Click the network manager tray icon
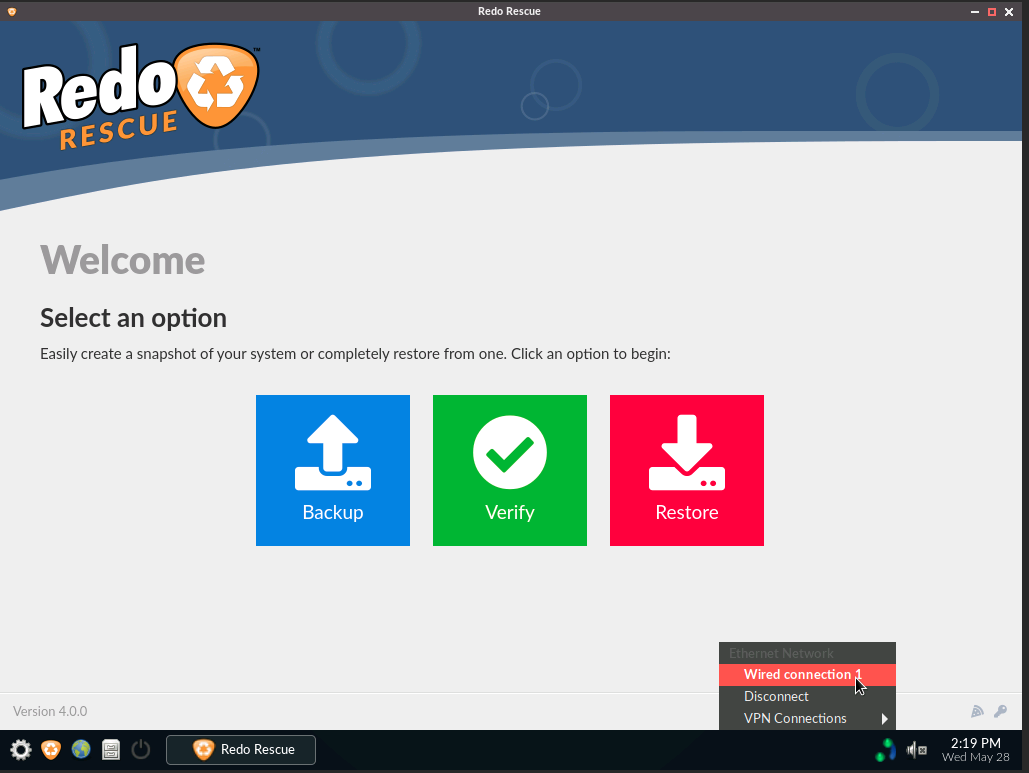1029x773 pixels. coord(885,750)
